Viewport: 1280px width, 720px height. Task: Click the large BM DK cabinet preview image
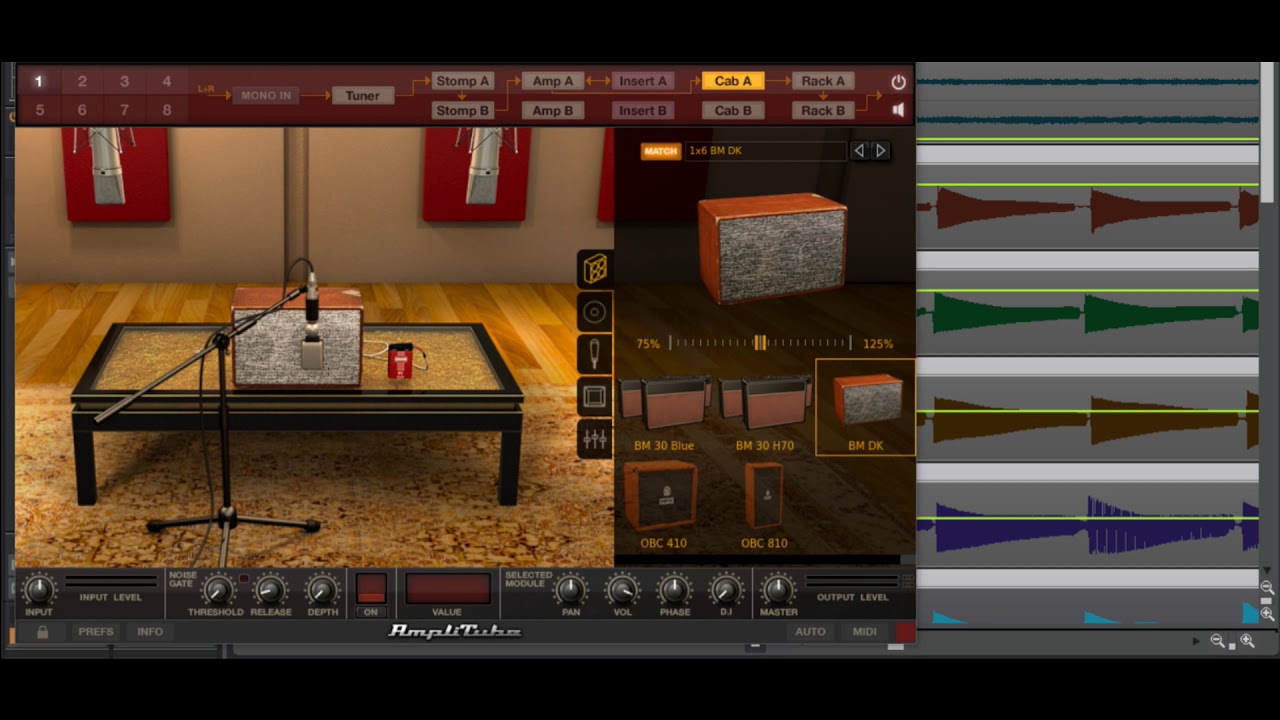coord(772,248)
